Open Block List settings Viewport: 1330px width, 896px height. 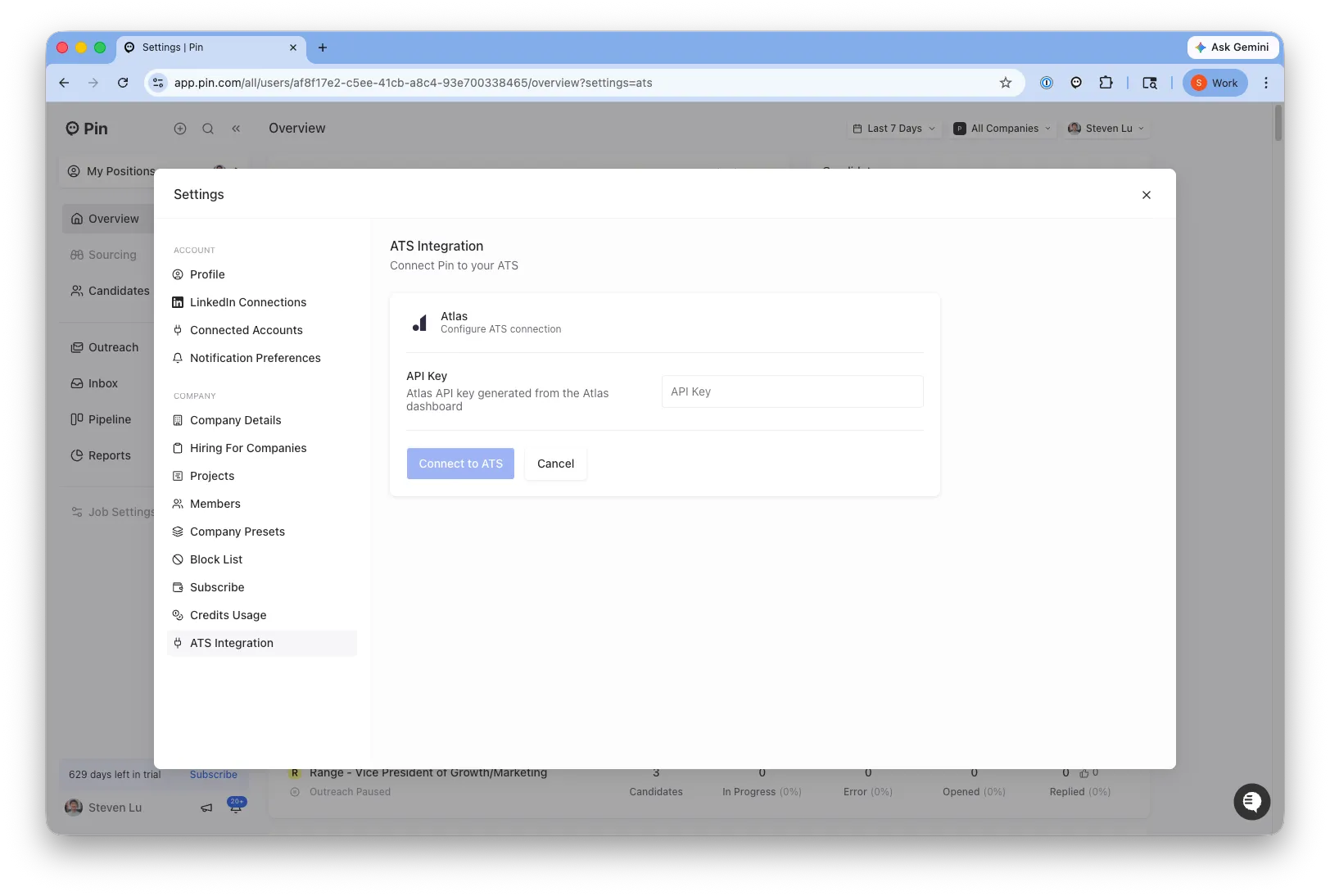pyautogui.click(x=262, y=559)
